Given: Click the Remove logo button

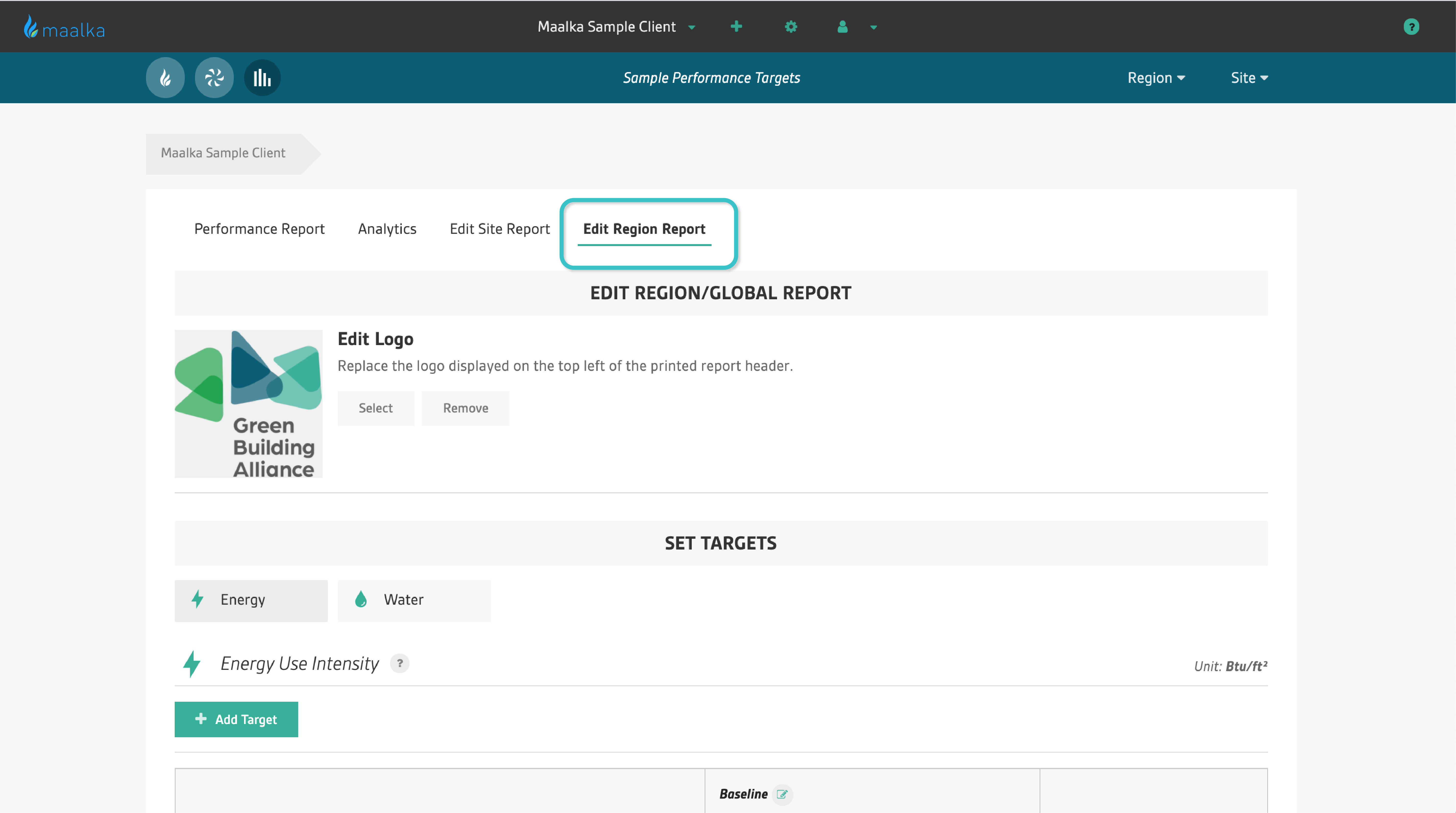Looking at the screenshot, I should tap(465, 408).
